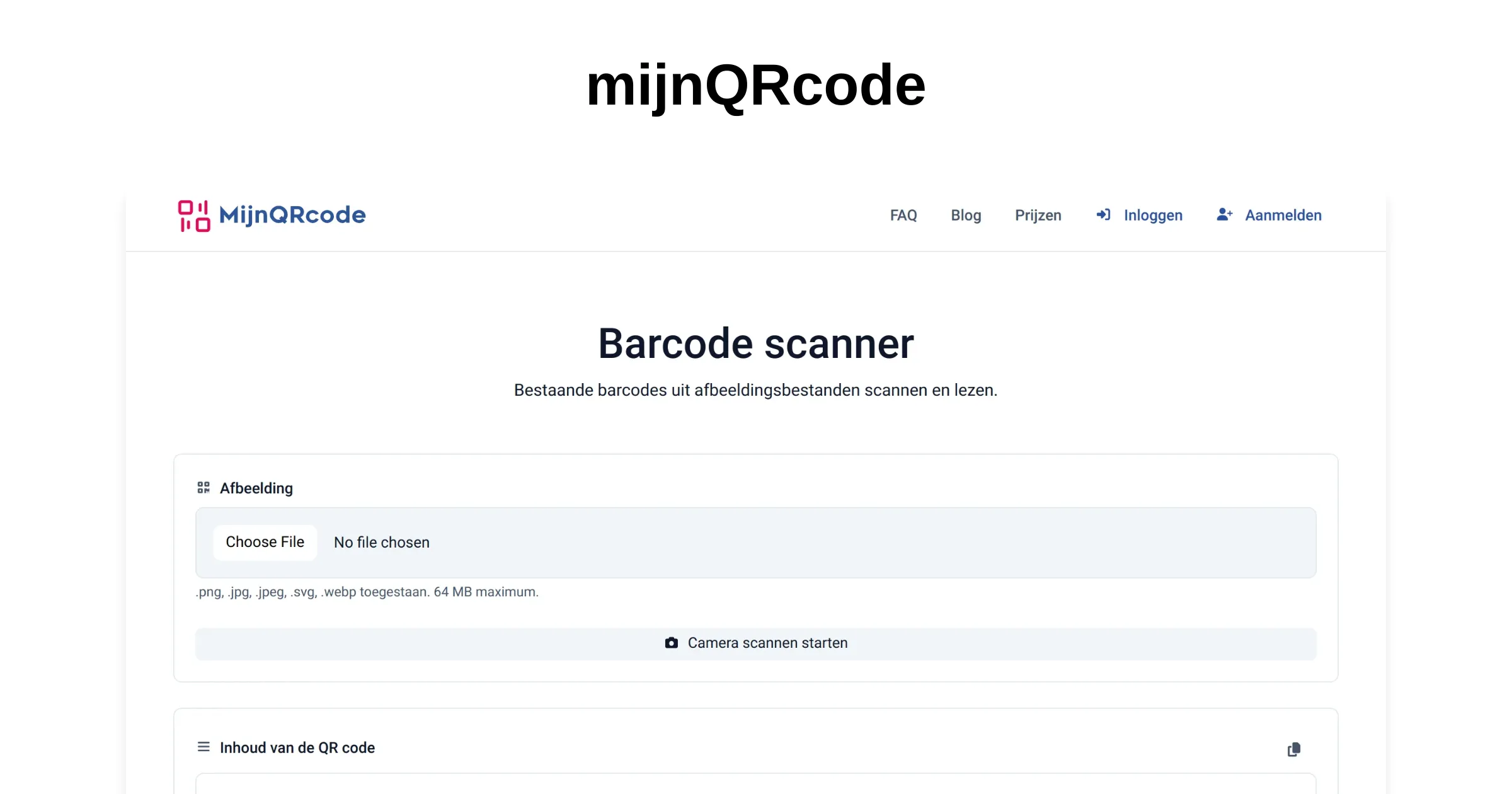Click the Inhoud van de QR code header
This screenshot has width=1512, height=794.
[297, 747]
